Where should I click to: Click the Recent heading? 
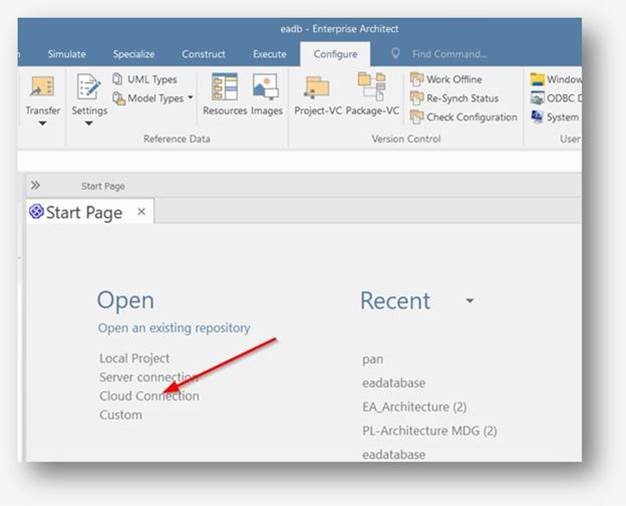pos(395,300)
